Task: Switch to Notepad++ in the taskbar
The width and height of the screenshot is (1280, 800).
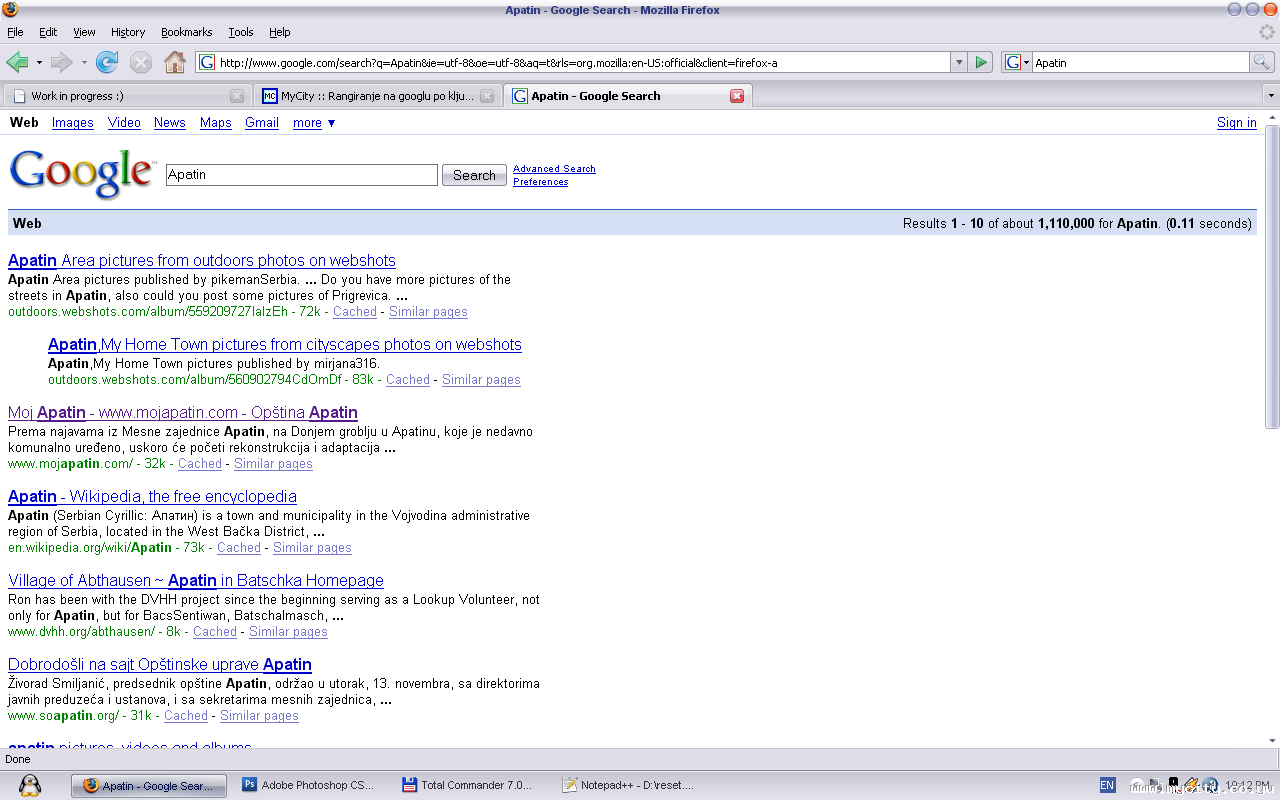Action: (630, 785)
